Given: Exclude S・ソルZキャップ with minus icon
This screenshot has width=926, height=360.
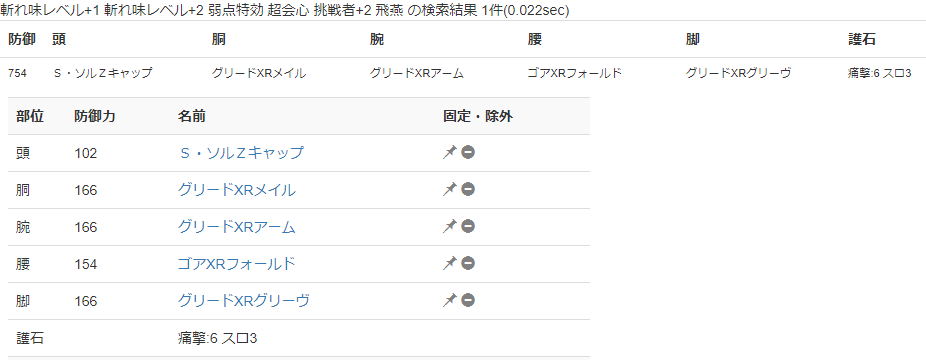Looking at the screenshot, I should [468, 152].
